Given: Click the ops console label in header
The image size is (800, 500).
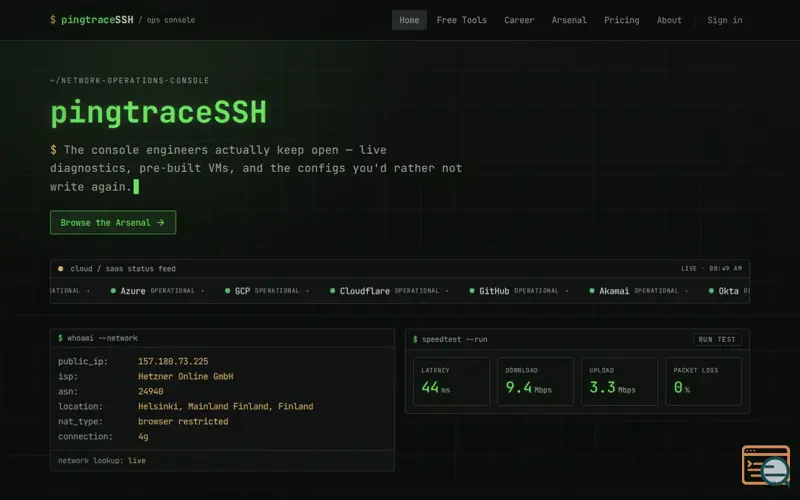Looking at the screenshot, I should pyautogui.click(x=171, y=20).
